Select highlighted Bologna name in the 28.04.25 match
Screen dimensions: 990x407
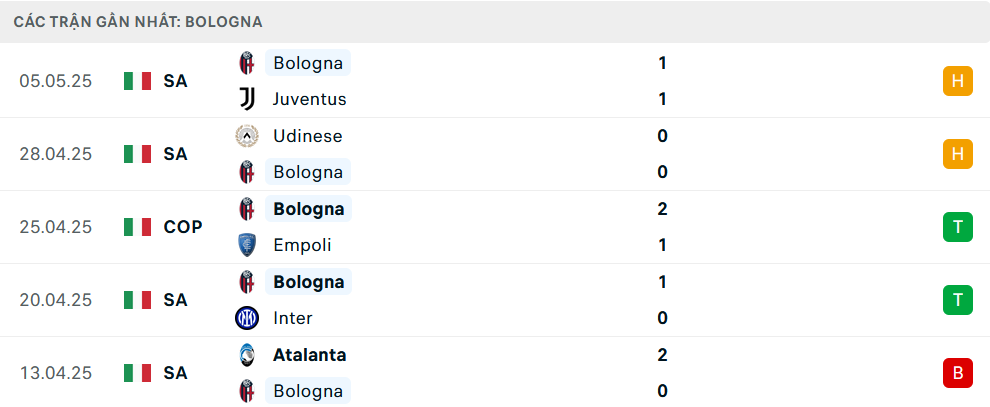[308, 172]
